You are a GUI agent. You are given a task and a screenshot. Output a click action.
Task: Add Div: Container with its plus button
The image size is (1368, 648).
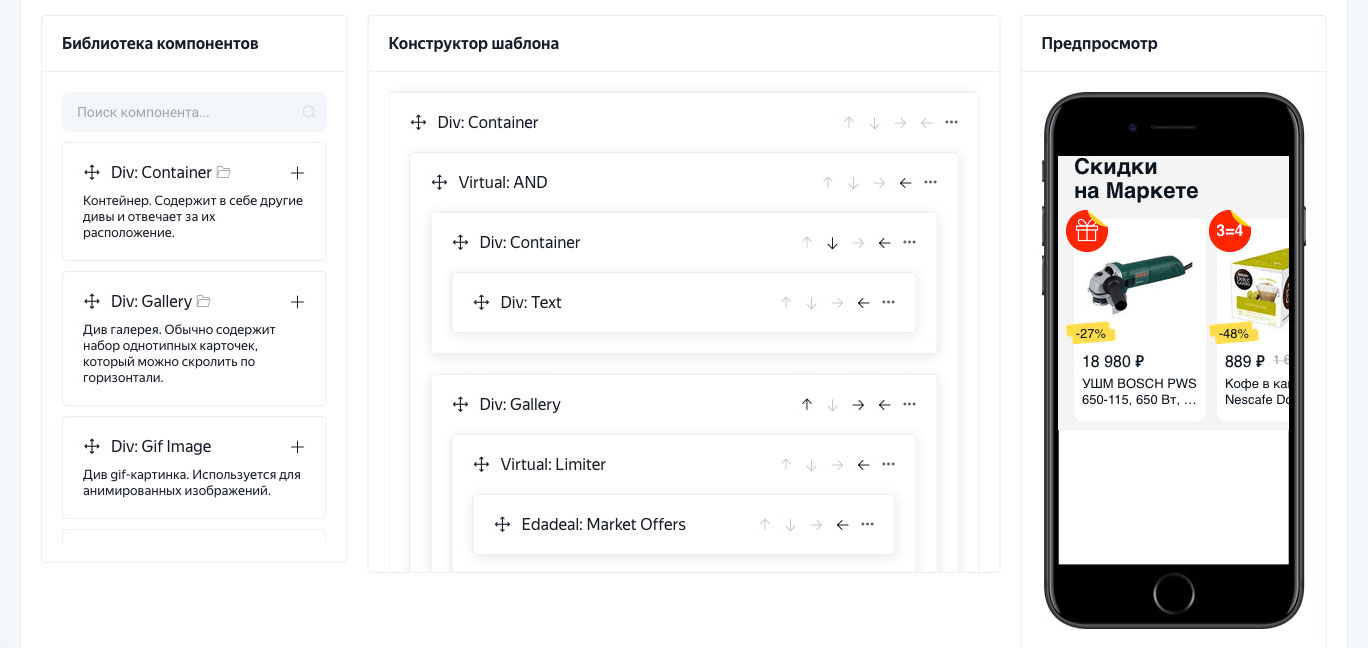297,172
